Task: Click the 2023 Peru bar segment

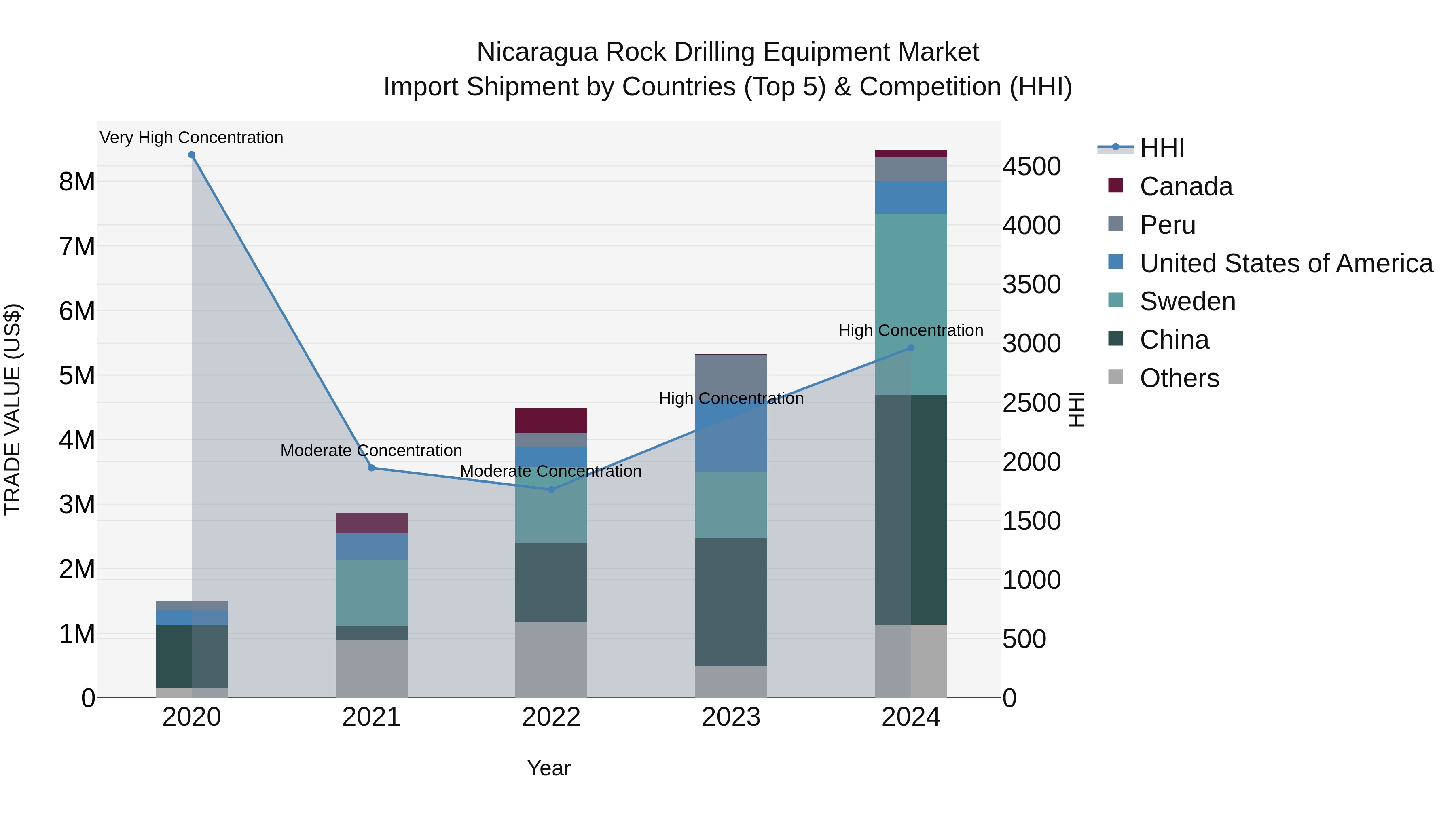Action: pyautogui.click(x=731, y=378)
